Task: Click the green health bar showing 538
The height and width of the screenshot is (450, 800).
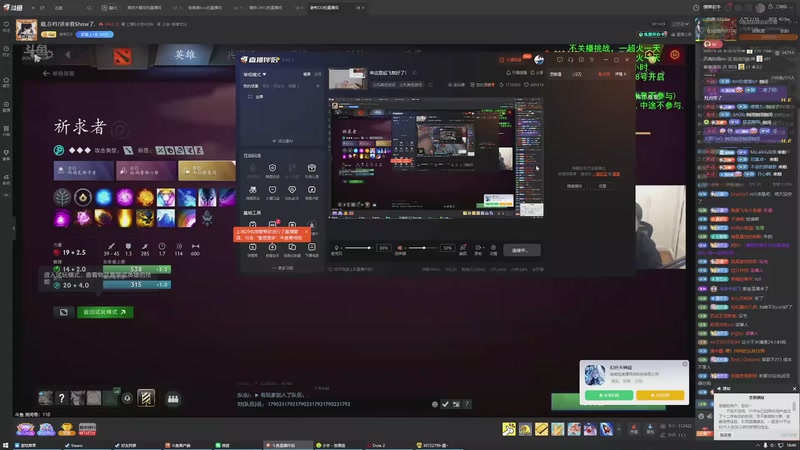Action: (137, 269)
